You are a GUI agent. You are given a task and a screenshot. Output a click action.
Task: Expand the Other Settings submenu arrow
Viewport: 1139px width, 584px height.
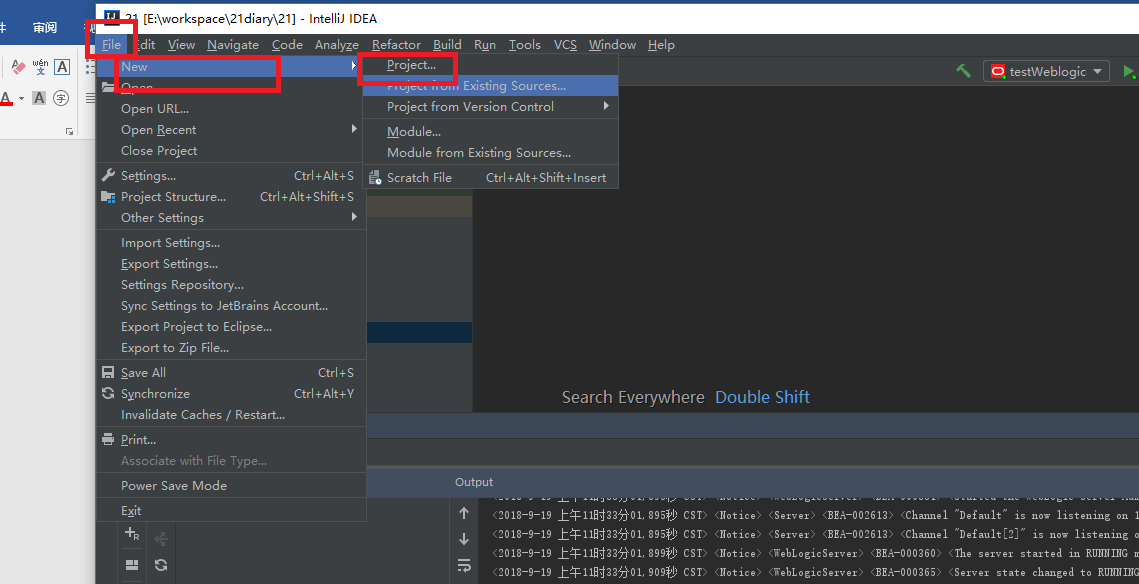click(354, 216)
